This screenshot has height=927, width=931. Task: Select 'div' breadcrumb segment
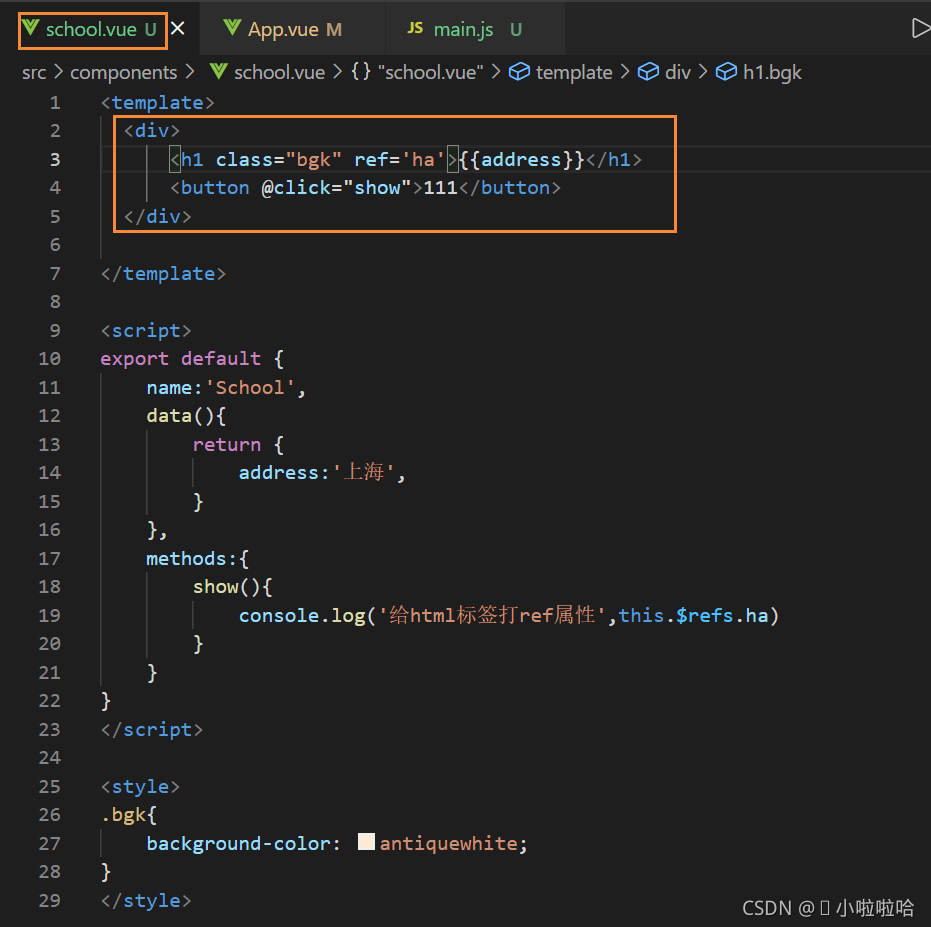click(677, 72)
